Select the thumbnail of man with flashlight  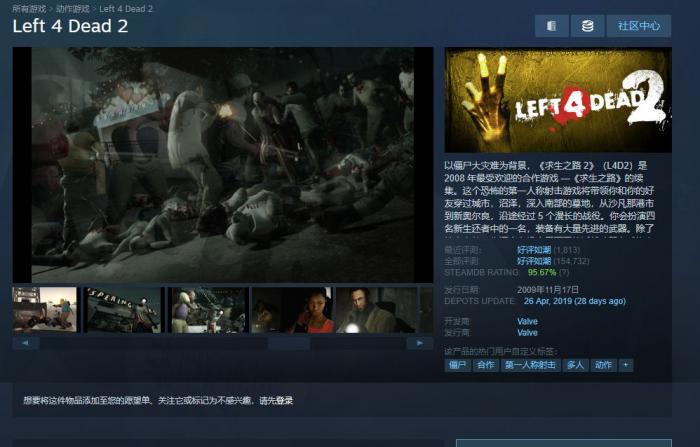(377, 310)
